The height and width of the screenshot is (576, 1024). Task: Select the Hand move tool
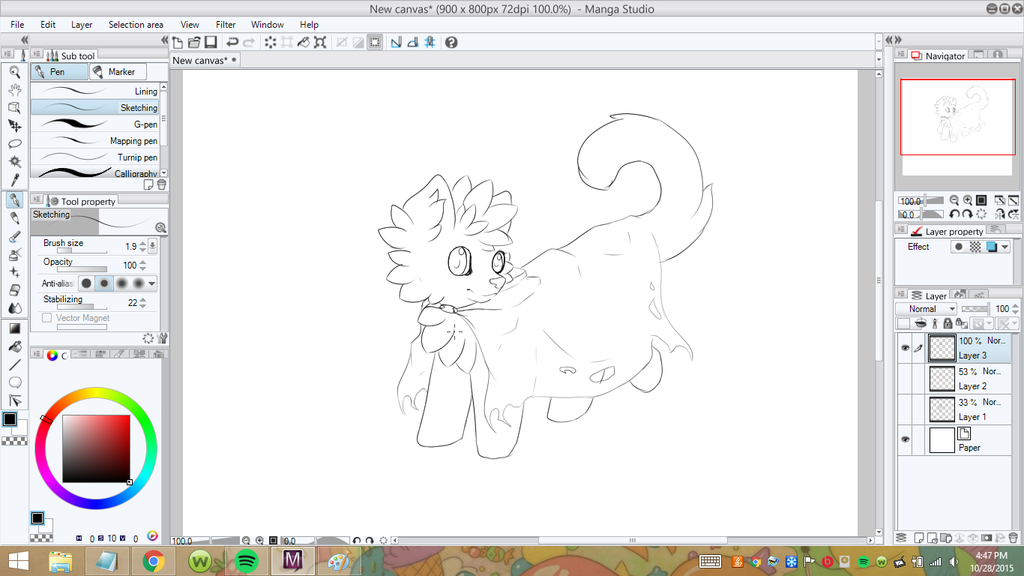(x=14, y=89)
